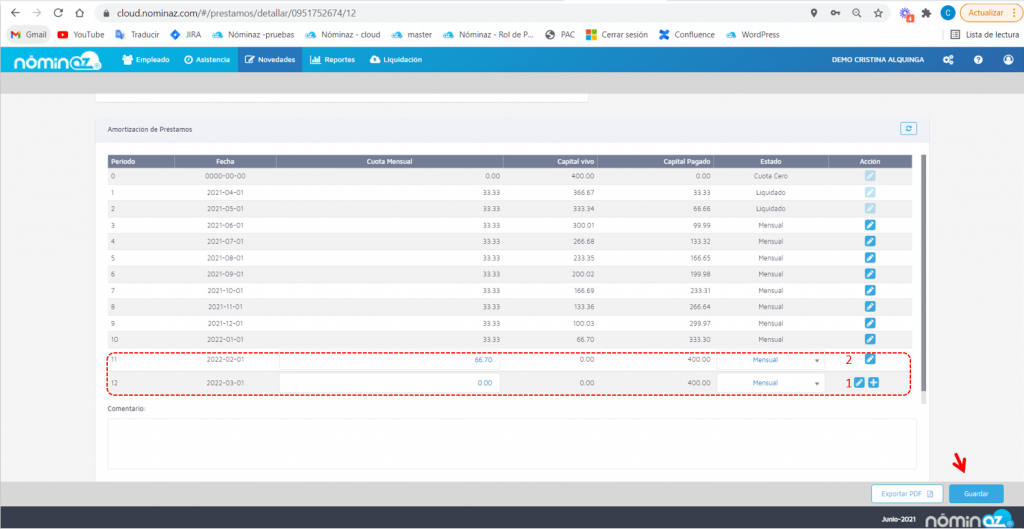Screen dimensions: 1024x529
Task: Click the Cuota Cero status cell
Action: 771,176
